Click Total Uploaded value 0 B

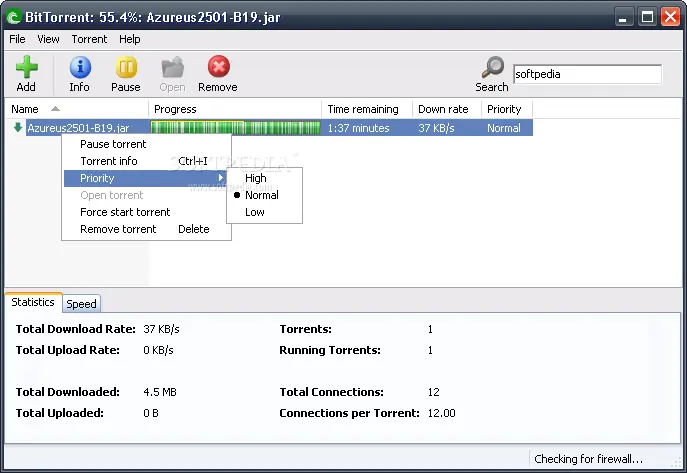pos(151,413)
